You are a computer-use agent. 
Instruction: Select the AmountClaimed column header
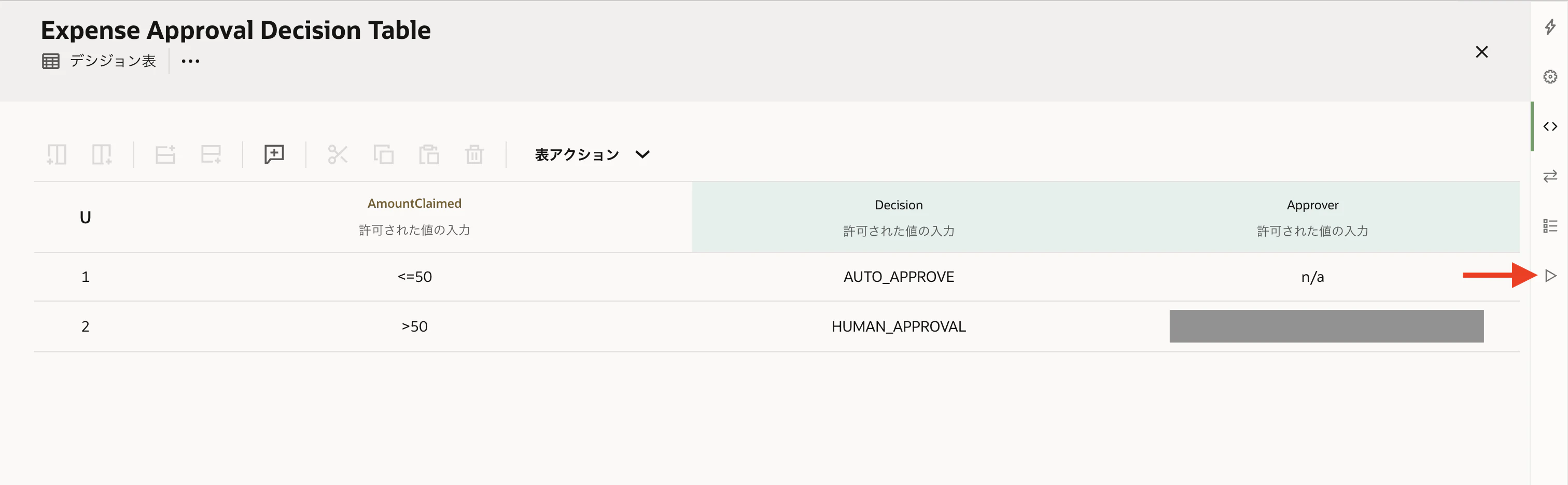point(414,203)
